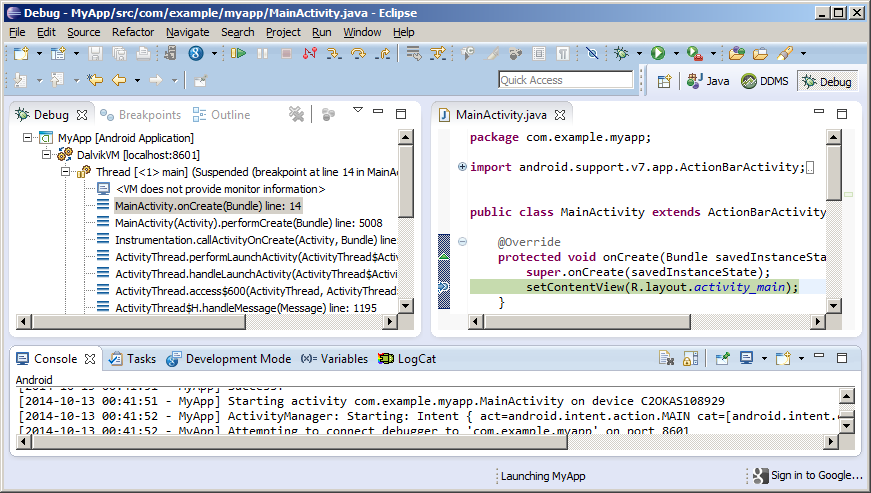The width and height of the screenshot is (871, 493).
Task: Switch to the DDMS perspective
Action: [x=765, y=81]
